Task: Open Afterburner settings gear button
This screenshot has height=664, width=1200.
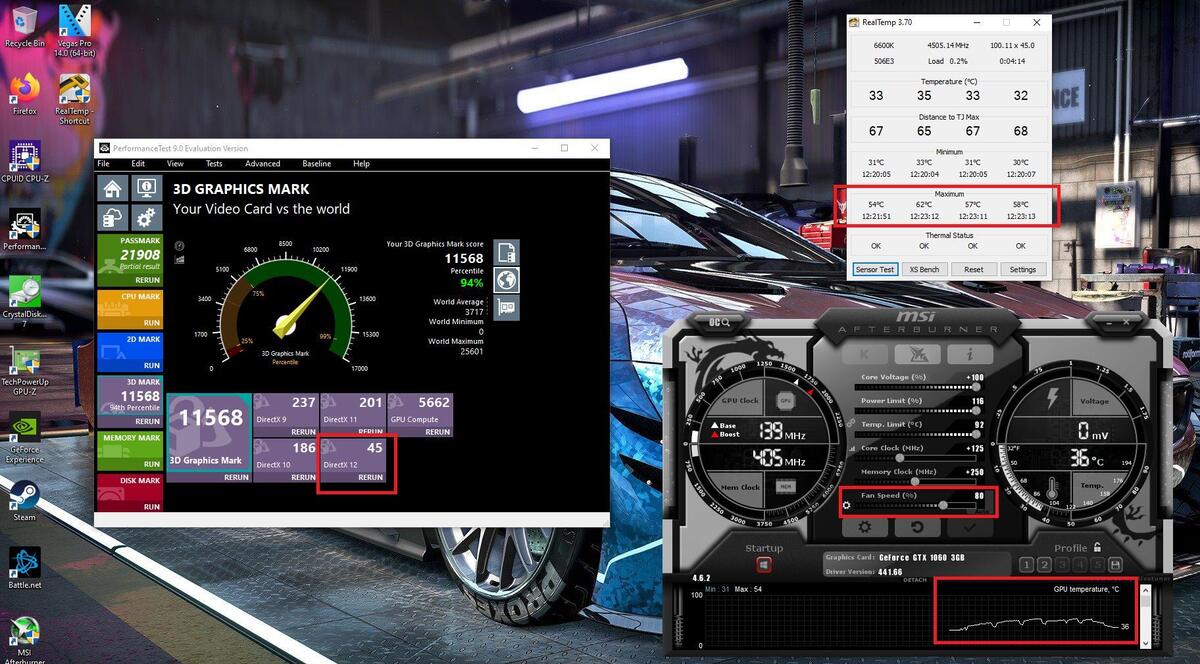Action: coord(865,527)
